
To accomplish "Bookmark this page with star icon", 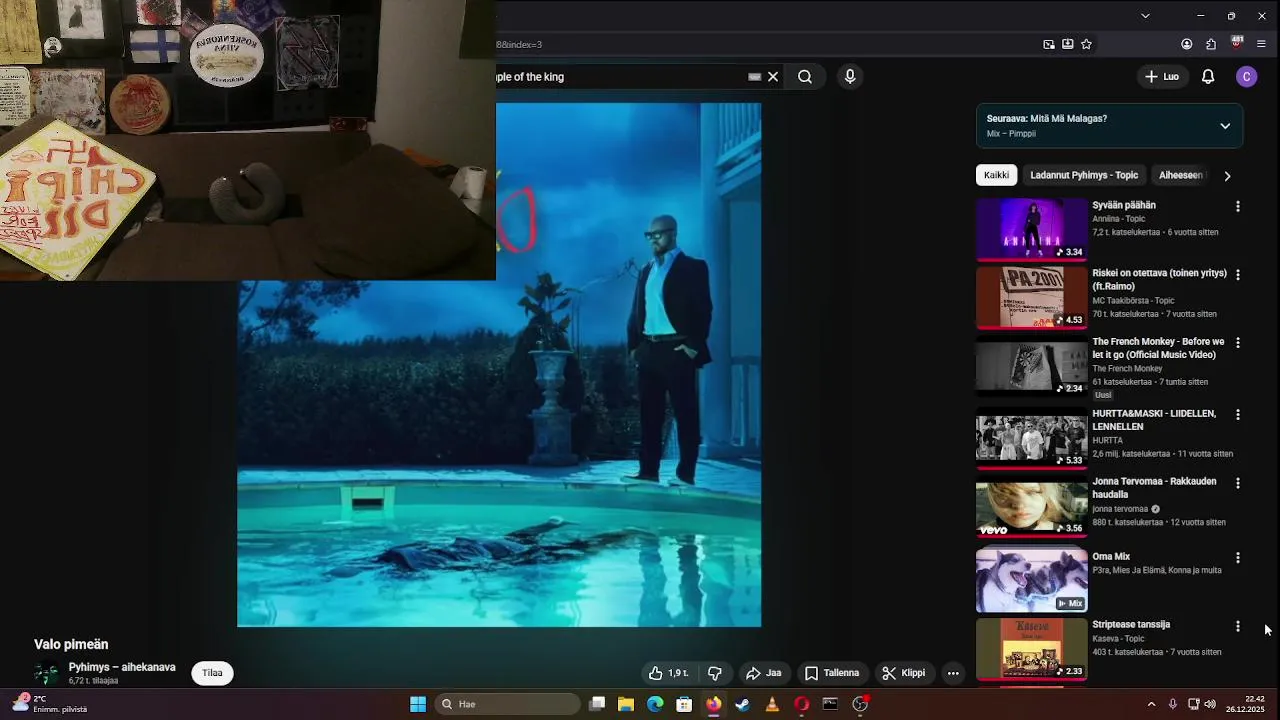I will (x=1086, y=44).
